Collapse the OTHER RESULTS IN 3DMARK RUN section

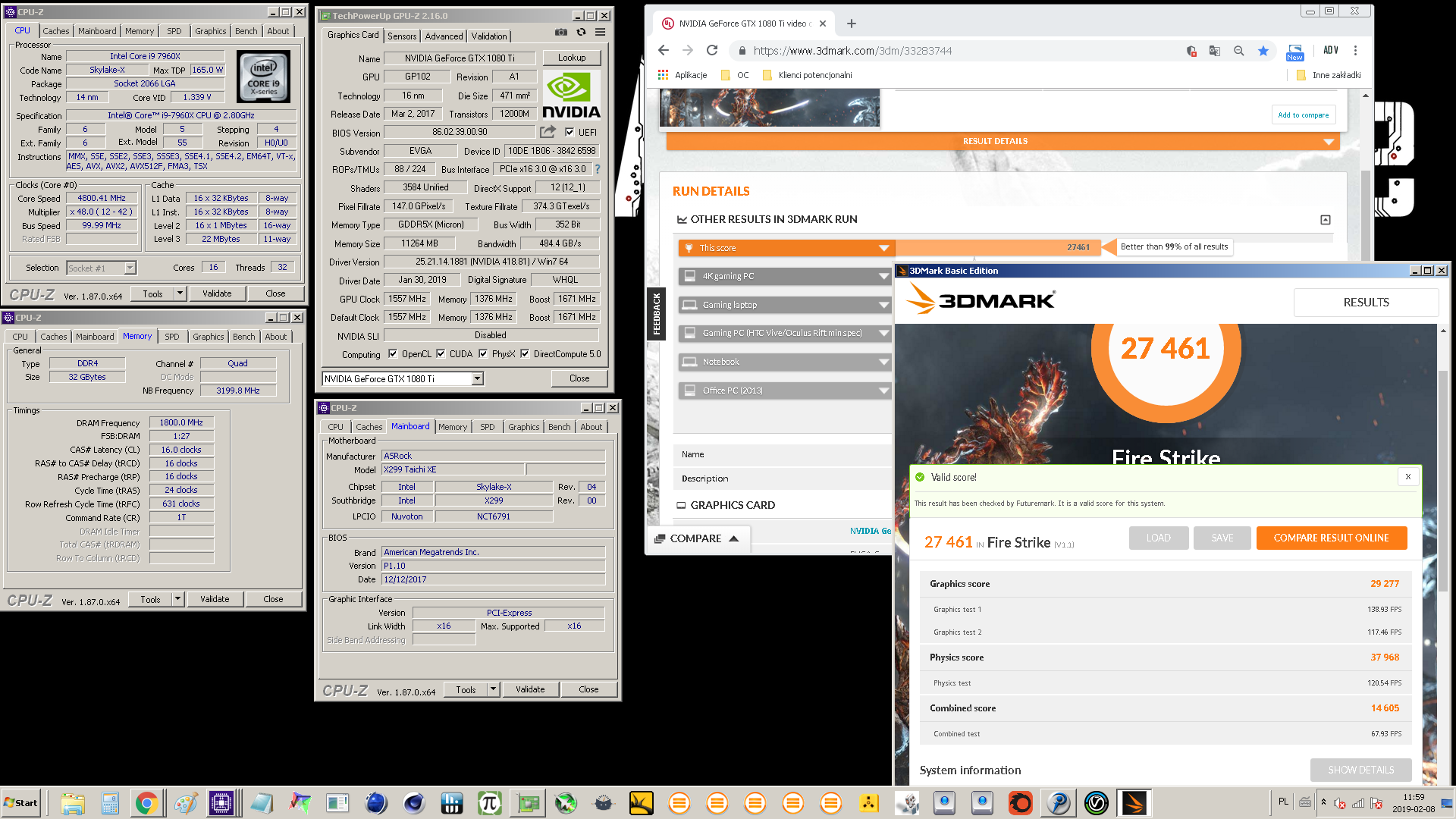1326,220
